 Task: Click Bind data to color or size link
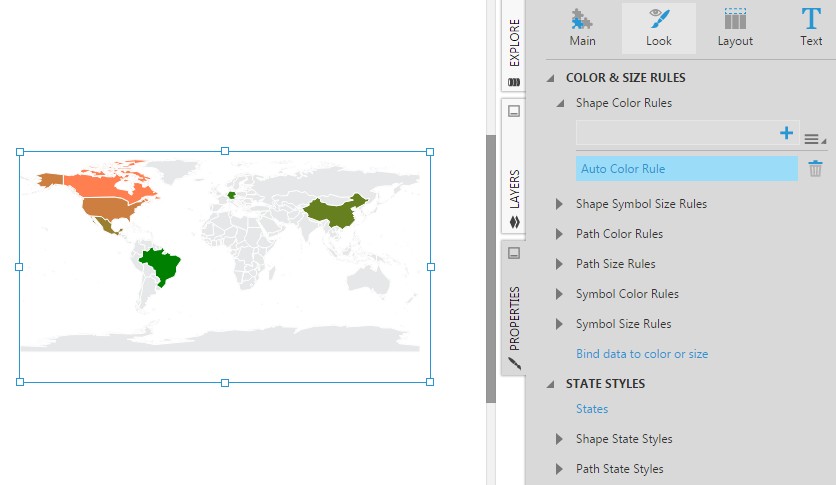[641, 354]
